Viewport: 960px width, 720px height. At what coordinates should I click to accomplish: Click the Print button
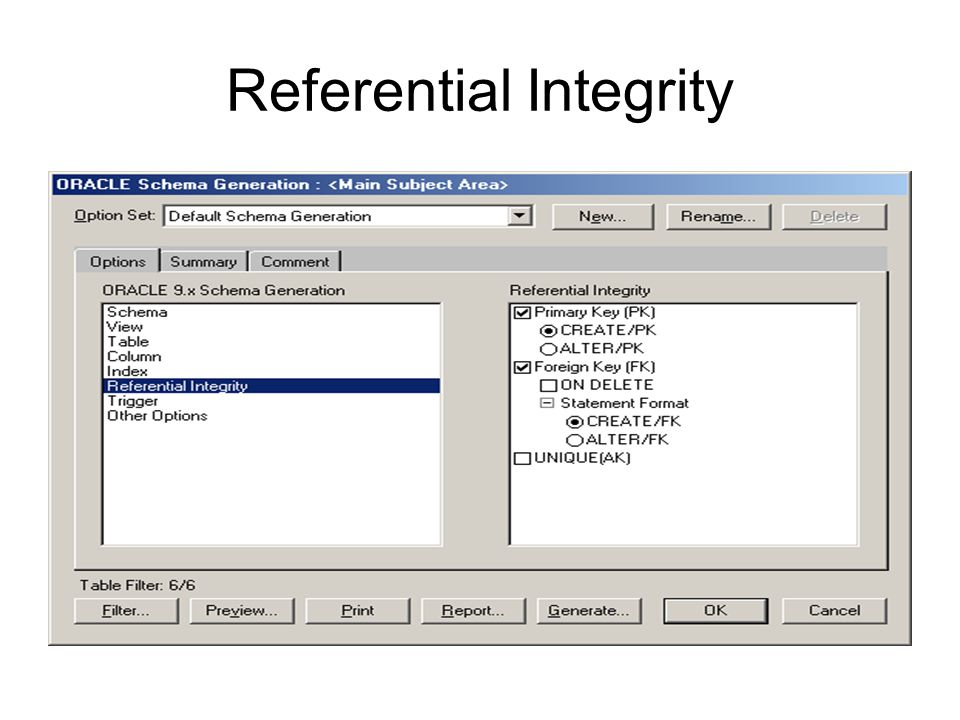[x=358, y=610]
